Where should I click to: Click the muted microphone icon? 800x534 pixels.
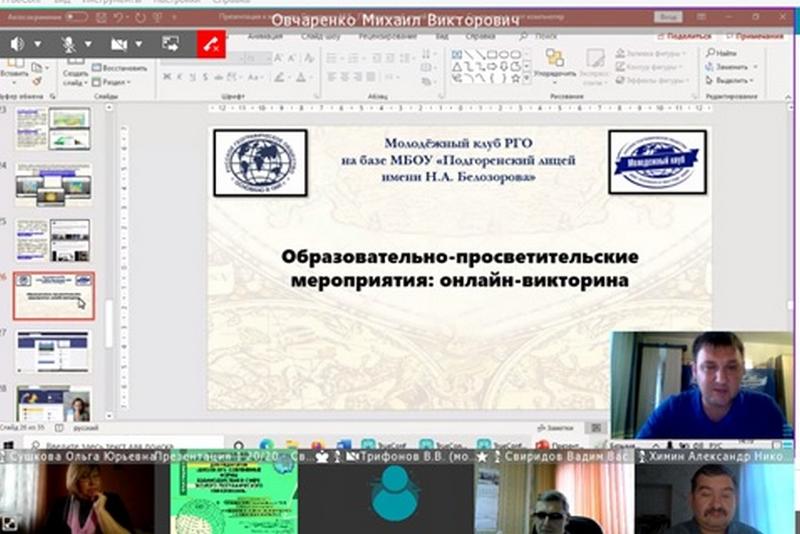[70, 44]
